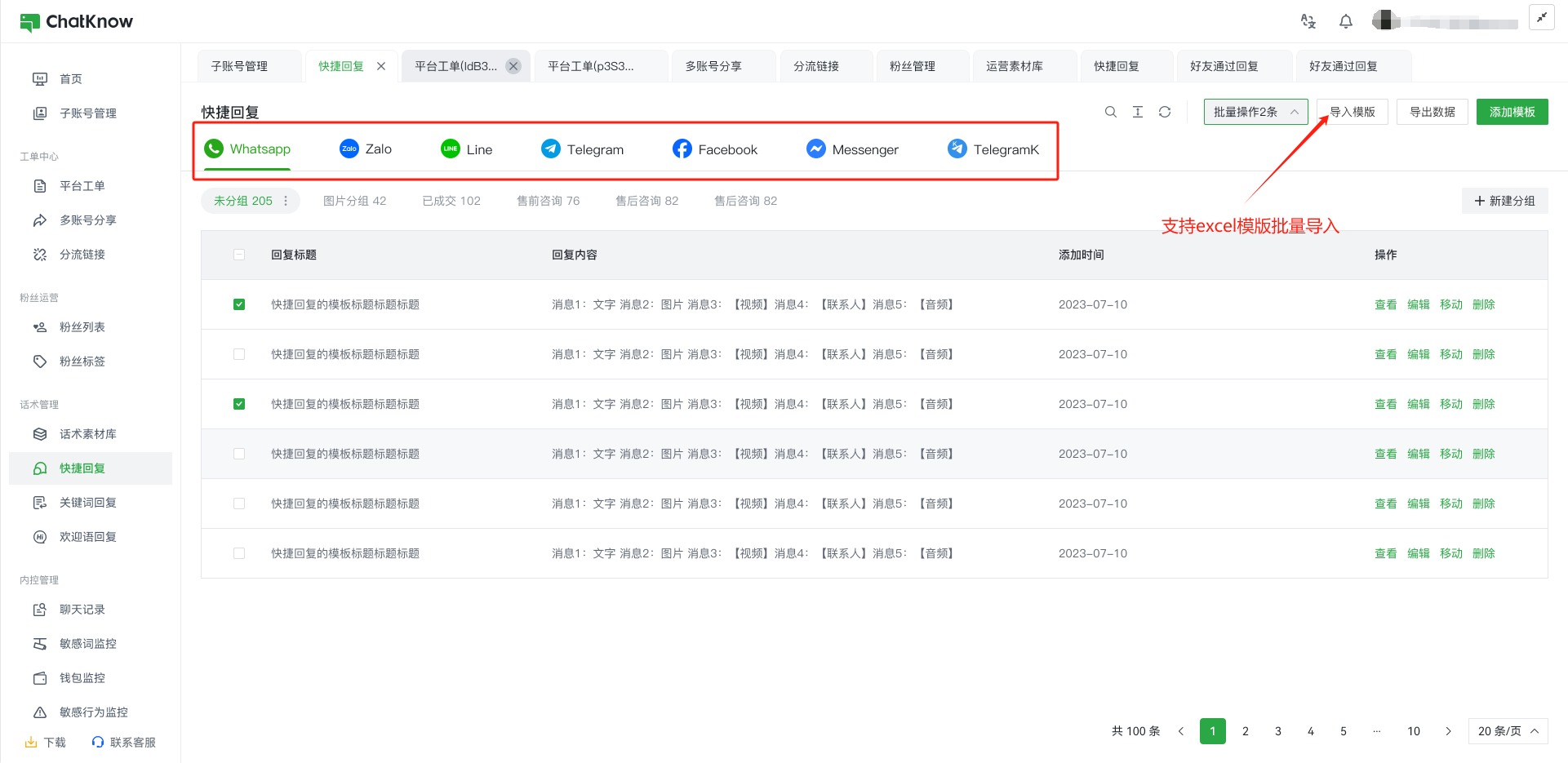Switch to the Facebook platform tab
The width and height of the screenshot is (1568, 763).
(714, 149)
